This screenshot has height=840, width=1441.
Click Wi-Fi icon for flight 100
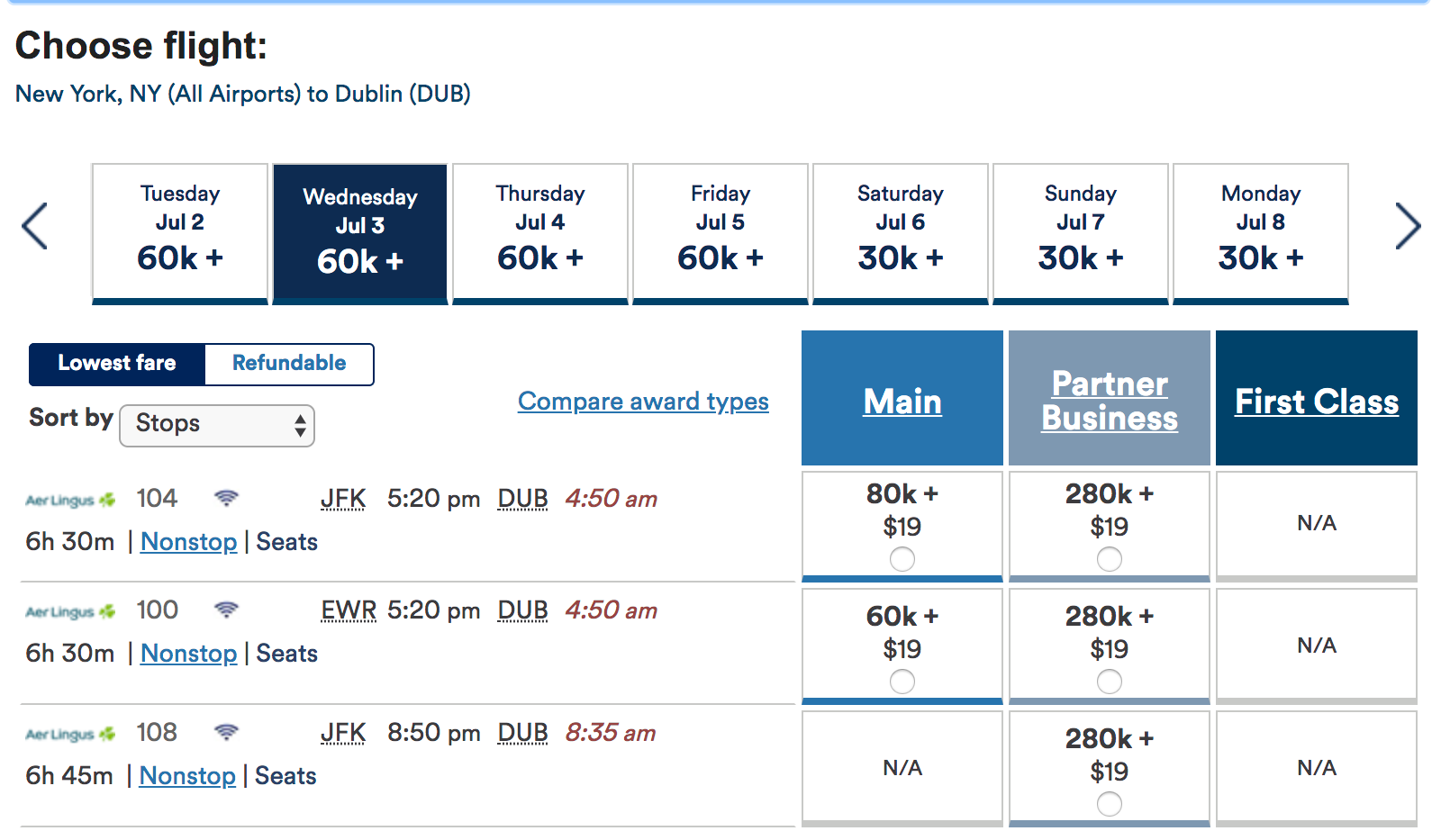(226, 610)
